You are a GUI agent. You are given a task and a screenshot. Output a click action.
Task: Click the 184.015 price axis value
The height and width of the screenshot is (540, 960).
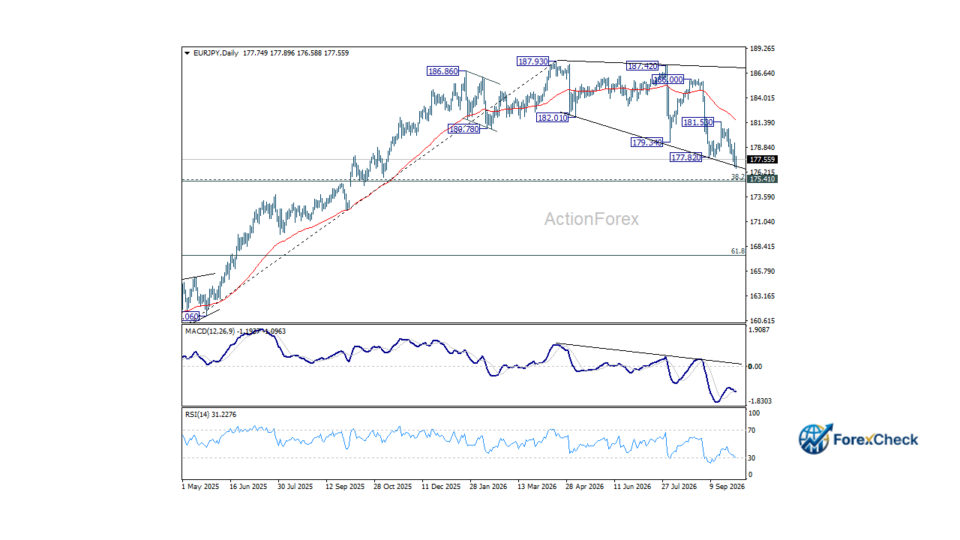pyautogui.click(x=762, y=98)
